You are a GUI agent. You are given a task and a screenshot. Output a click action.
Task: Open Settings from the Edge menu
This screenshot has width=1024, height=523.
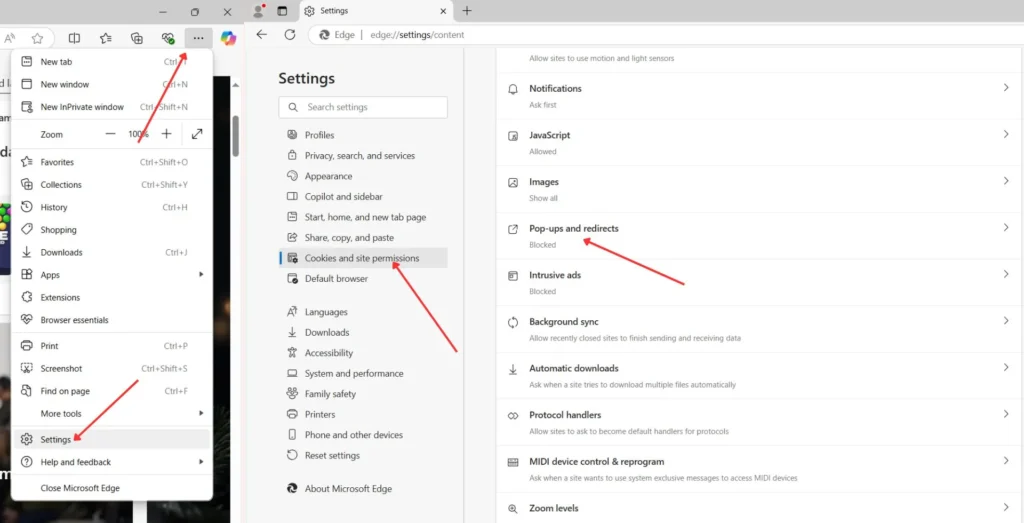point(112,439)
